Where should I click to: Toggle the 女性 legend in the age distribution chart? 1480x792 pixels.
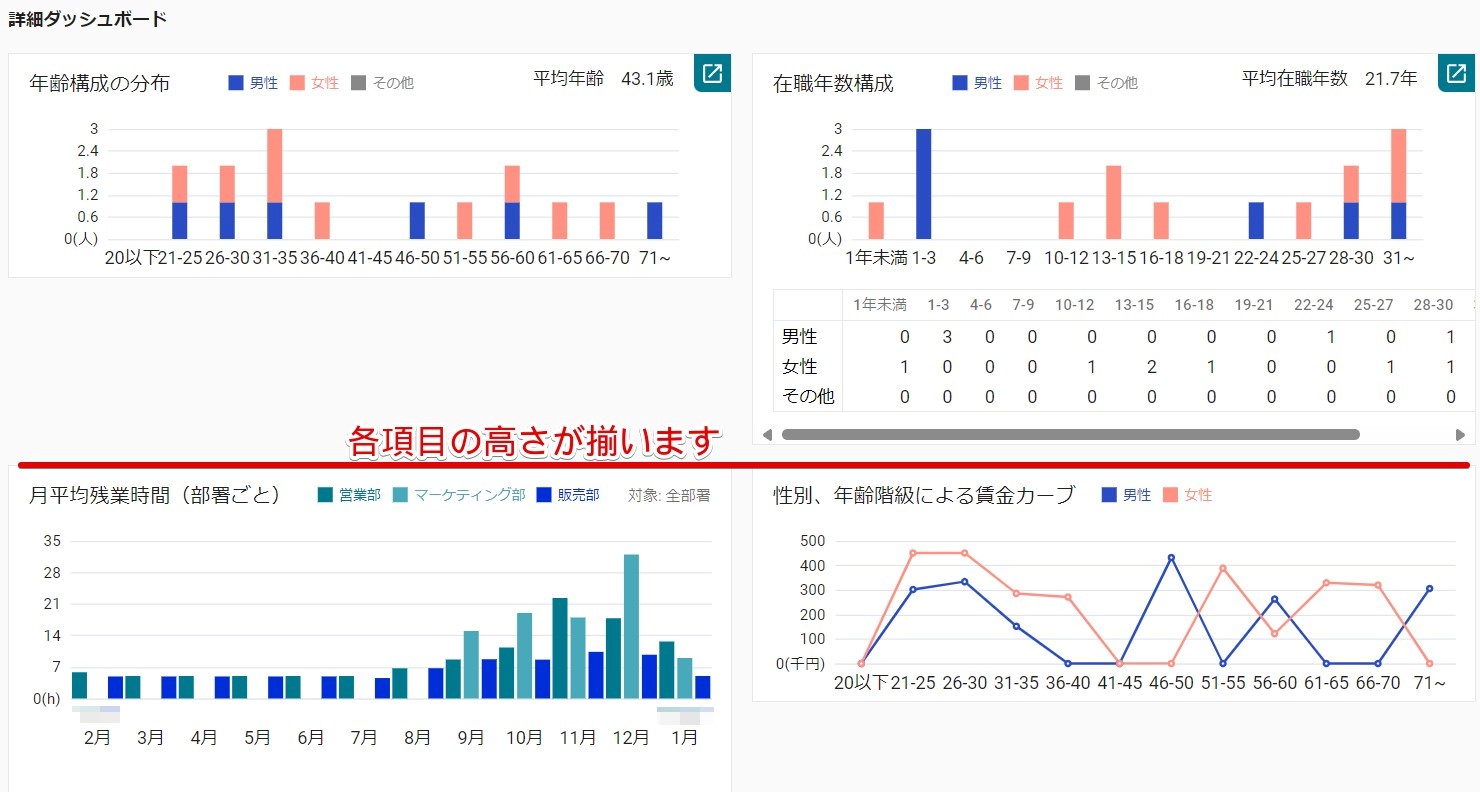coord(315,83)
